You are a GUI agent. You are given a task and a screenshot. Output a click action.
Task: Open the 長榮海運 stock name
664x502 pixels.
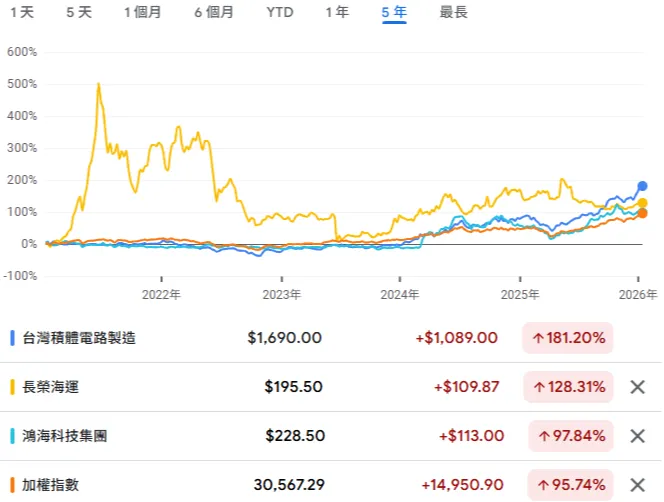pos(52,387)
